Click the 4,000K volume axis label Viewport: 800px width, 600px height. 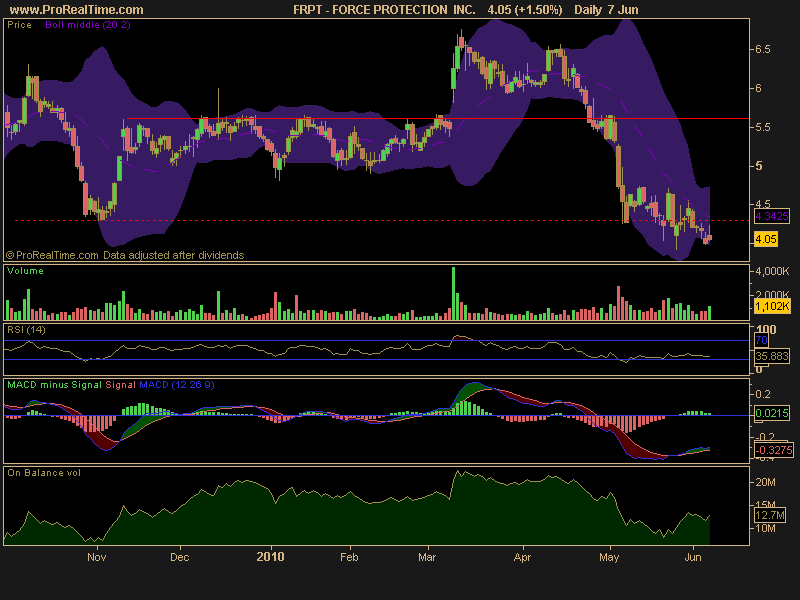(772, 271)
